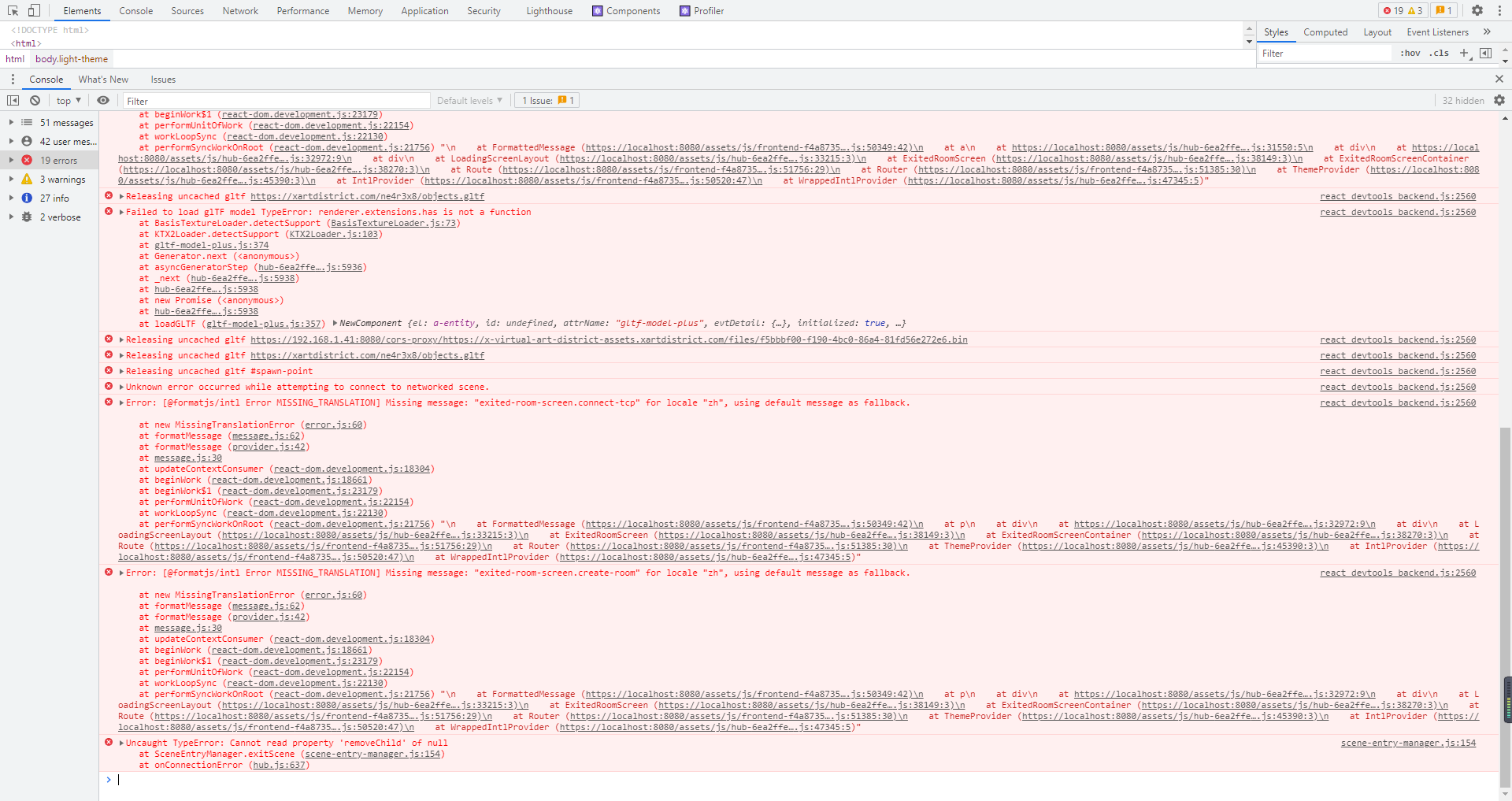This screenshot has width=1512, height=801.
Task: Open the hub.js:637 stack link
Action: (x=279, y=765)
